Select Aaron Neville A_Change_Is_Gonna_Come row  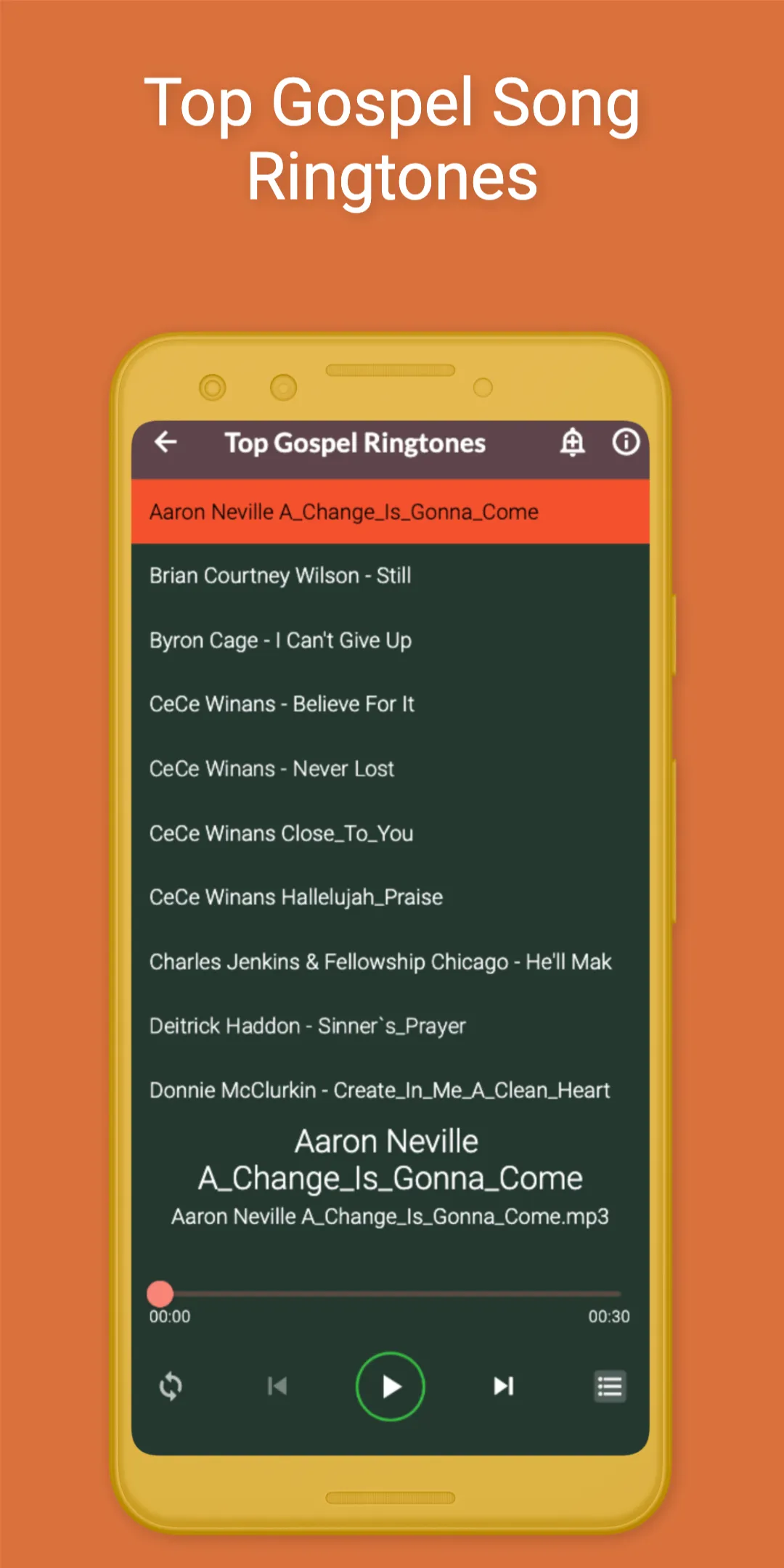(x=391, y=512)
